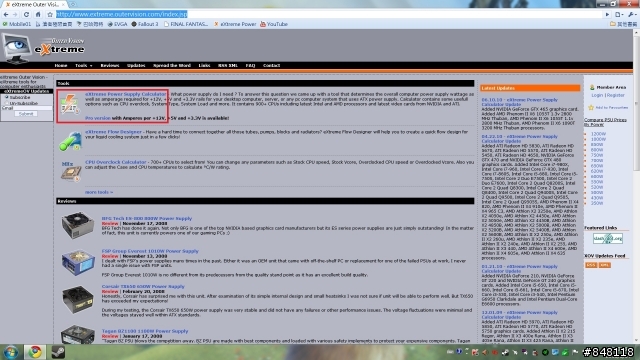The image size is (640, 360).
Task: Open the 06.10.10 Calculator Update link
Action: (x=519, y=102)
